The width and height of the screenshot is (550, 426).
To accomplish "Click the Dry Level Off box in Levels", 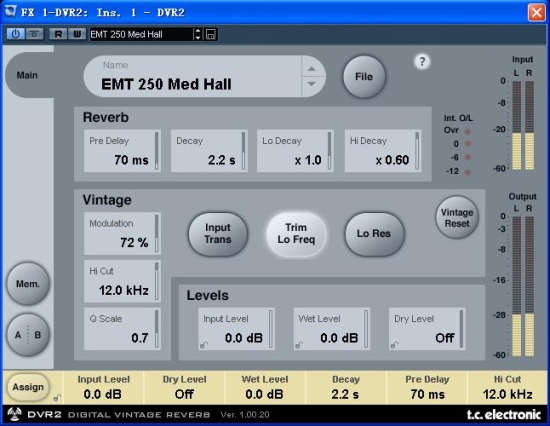I will click(x=427, y=329).
